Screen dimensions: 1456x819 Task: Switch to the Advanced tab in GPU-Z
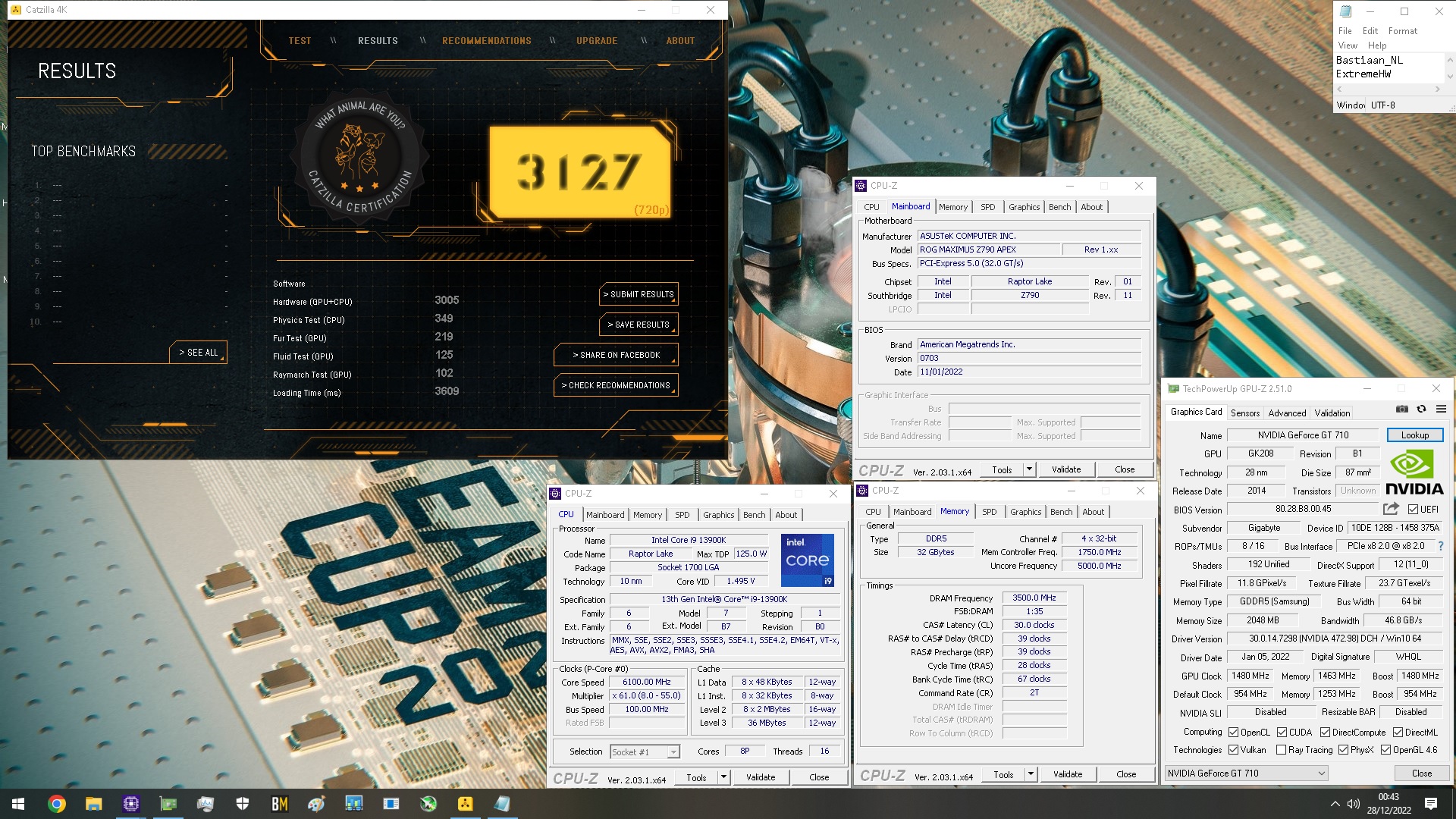(1287, 413)
